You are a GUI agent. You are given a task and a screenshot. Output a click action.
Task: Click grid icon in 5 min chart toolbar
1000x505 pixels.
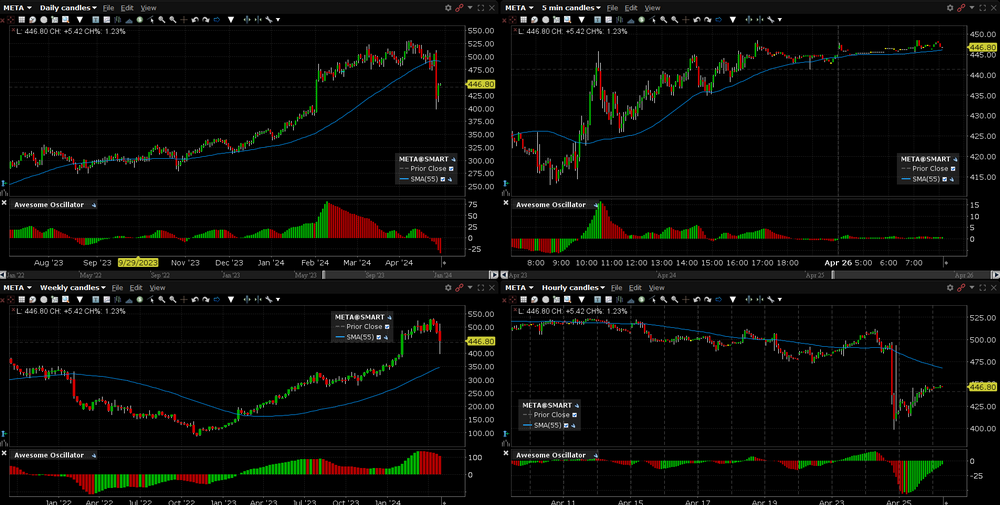click(x=523, y=20)
